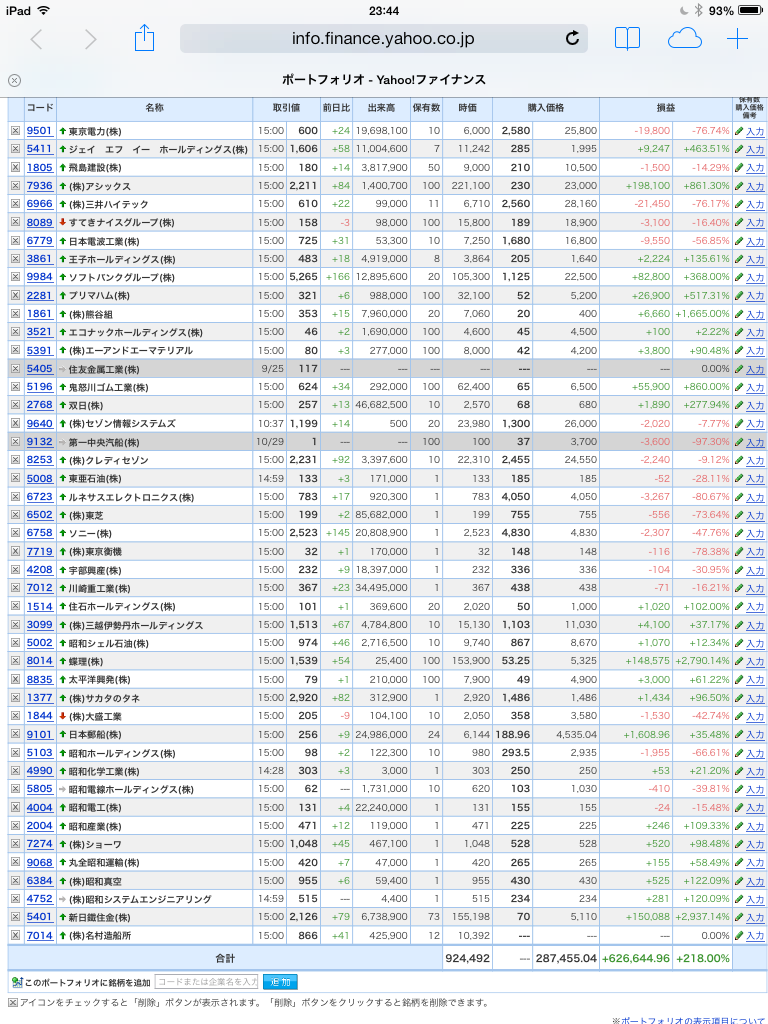Tap the Safari forward arrow

pyautogui.click(x=90, y=39)
